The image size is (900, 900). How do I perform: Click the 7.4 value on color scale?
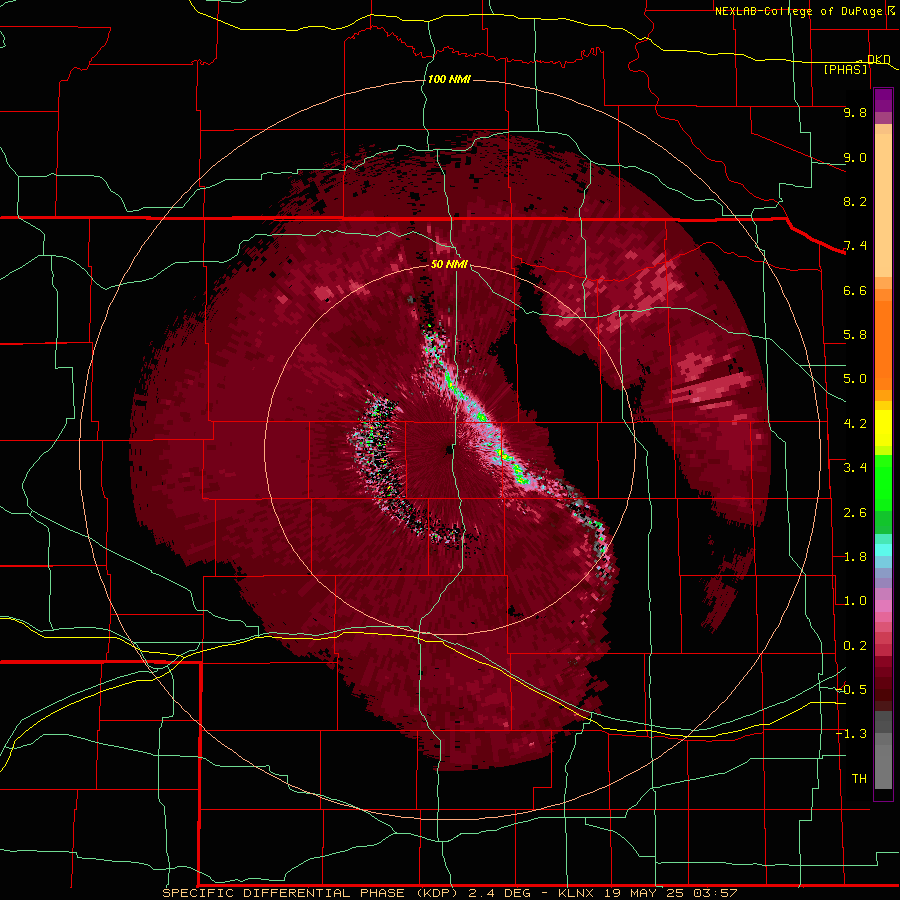(x=855, y=246)
